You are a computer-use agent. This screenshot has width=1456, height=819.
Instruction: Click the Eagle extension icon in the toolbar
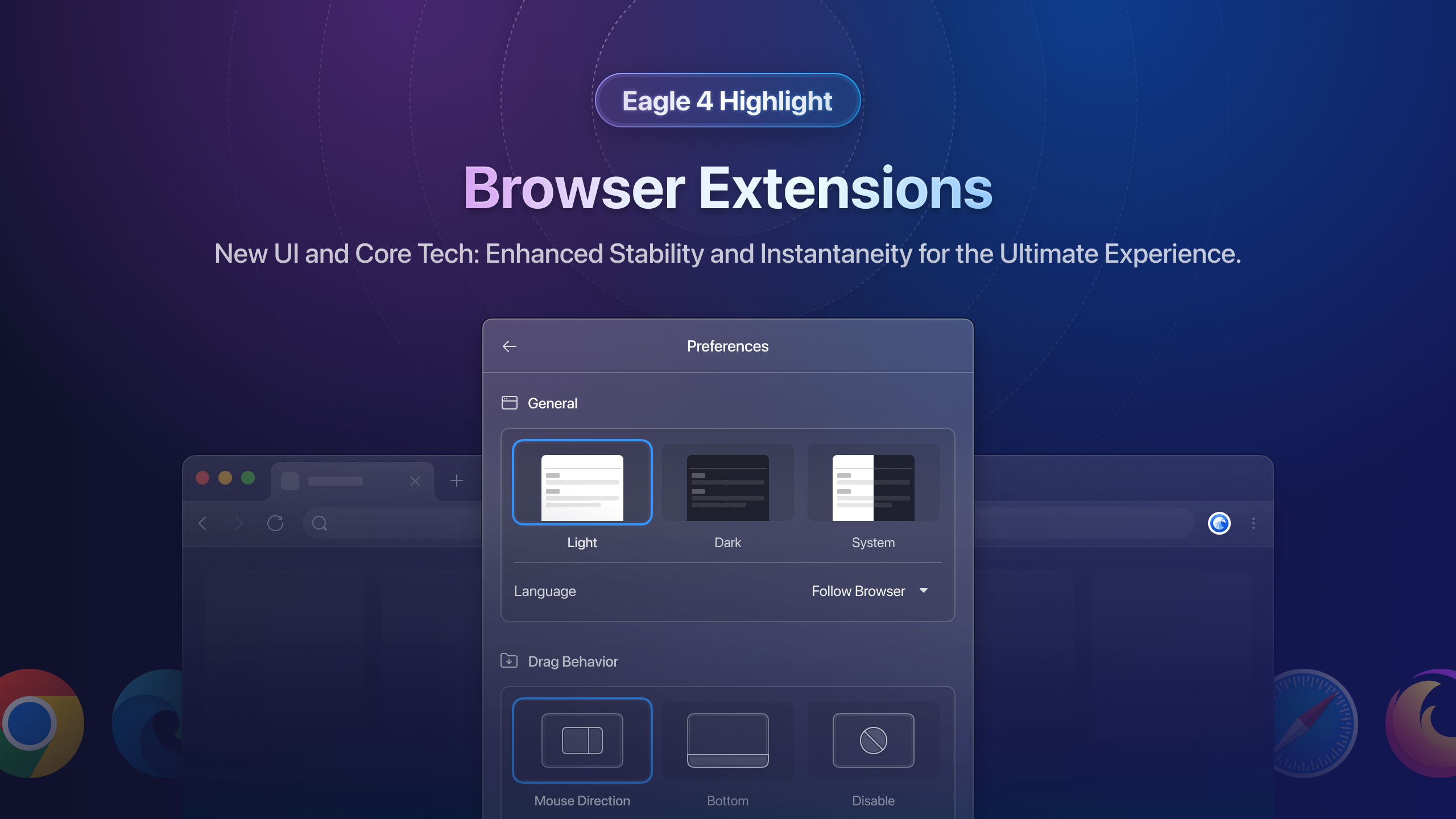click(1219, 523)
